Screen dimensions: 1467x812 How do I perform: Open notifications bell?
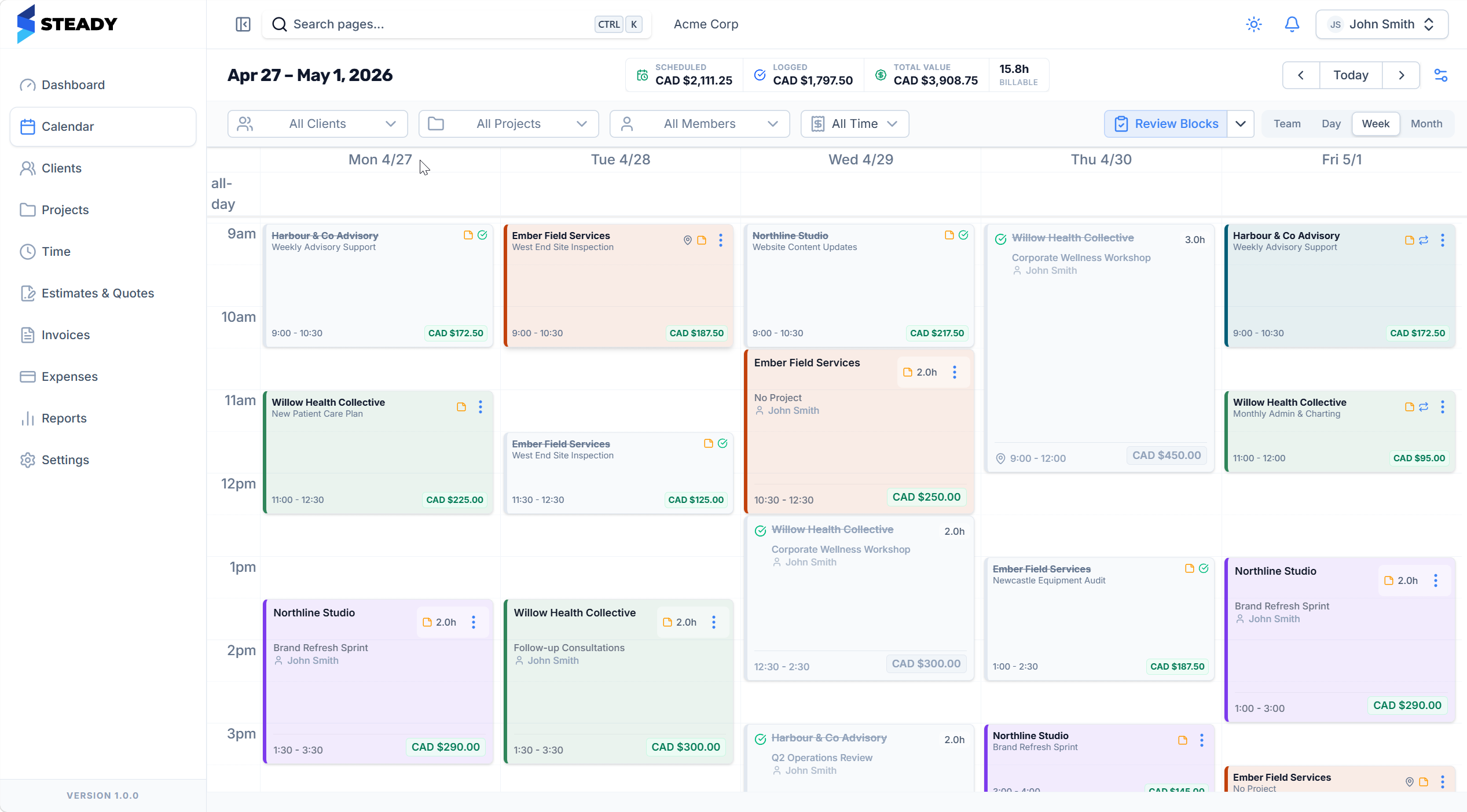point(1292,24)
